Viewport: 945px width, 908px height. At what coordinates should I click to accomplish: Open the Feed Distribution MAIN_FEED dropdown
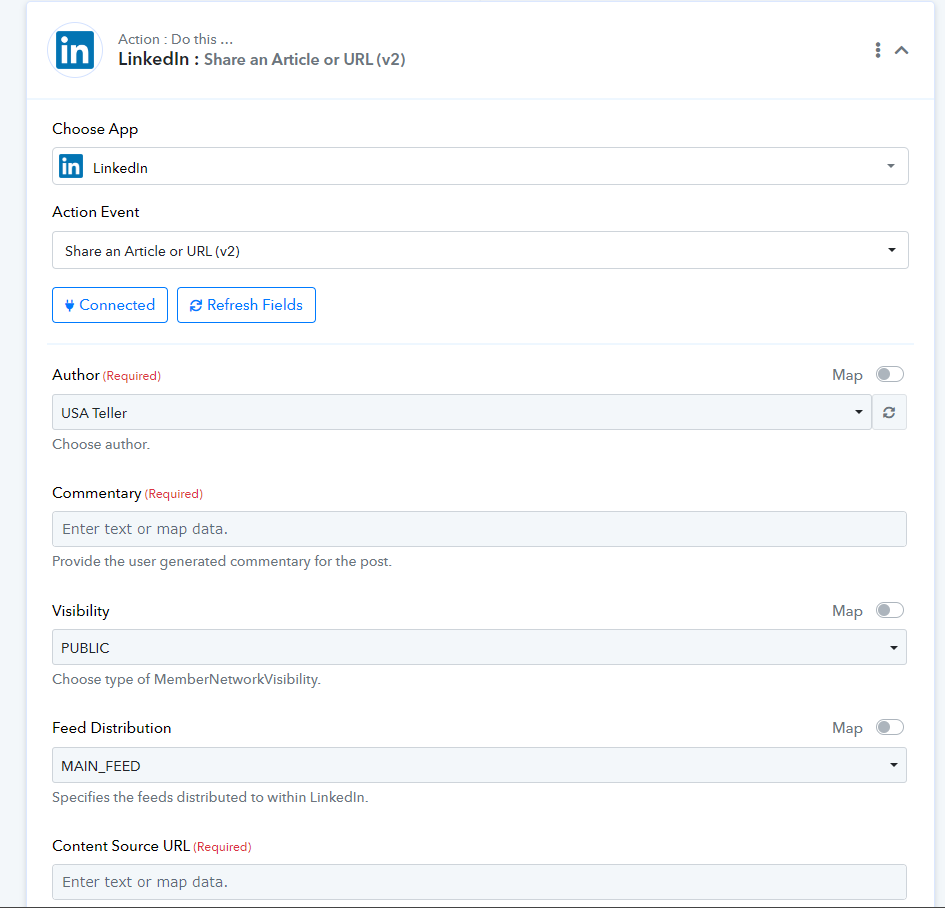[x=479, y=765]
